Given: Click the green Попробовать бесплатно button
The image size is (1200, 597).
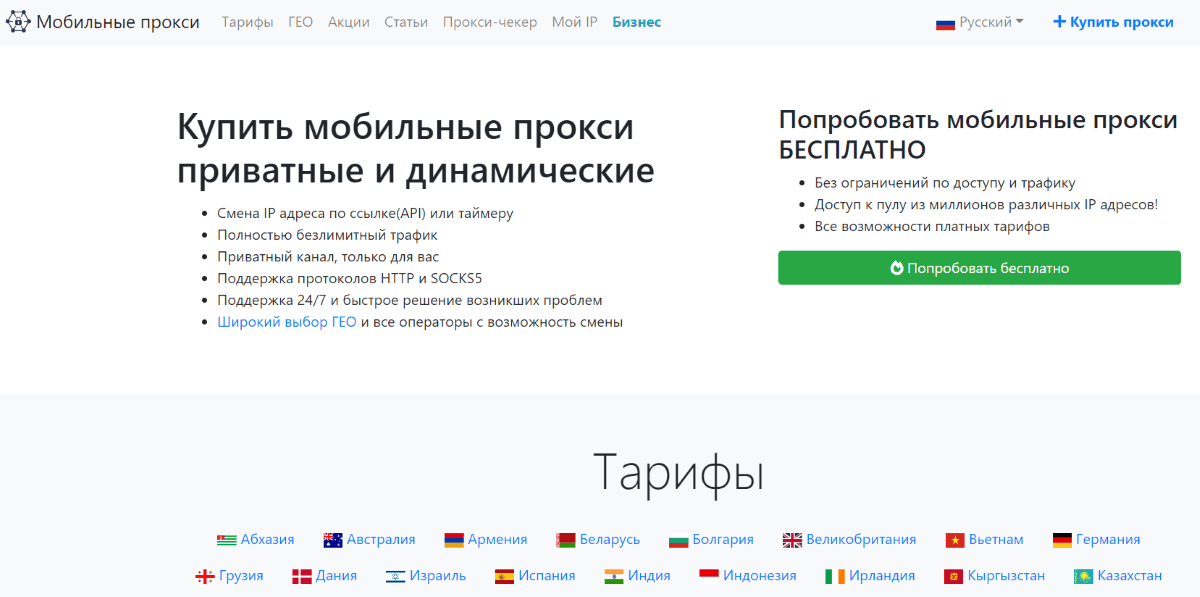Looking at the screenshot, I should (979, 268).
